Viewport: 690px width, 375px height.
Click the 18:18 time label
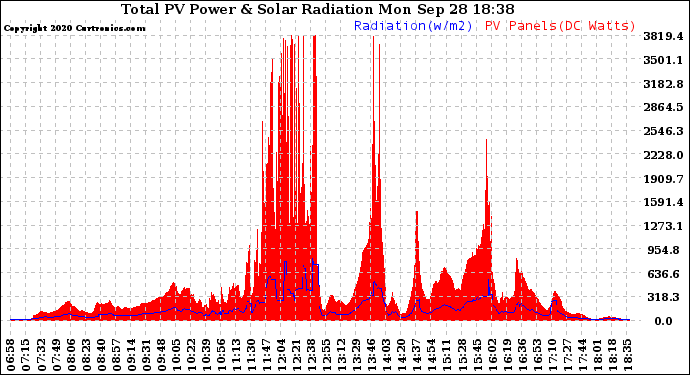612,355
